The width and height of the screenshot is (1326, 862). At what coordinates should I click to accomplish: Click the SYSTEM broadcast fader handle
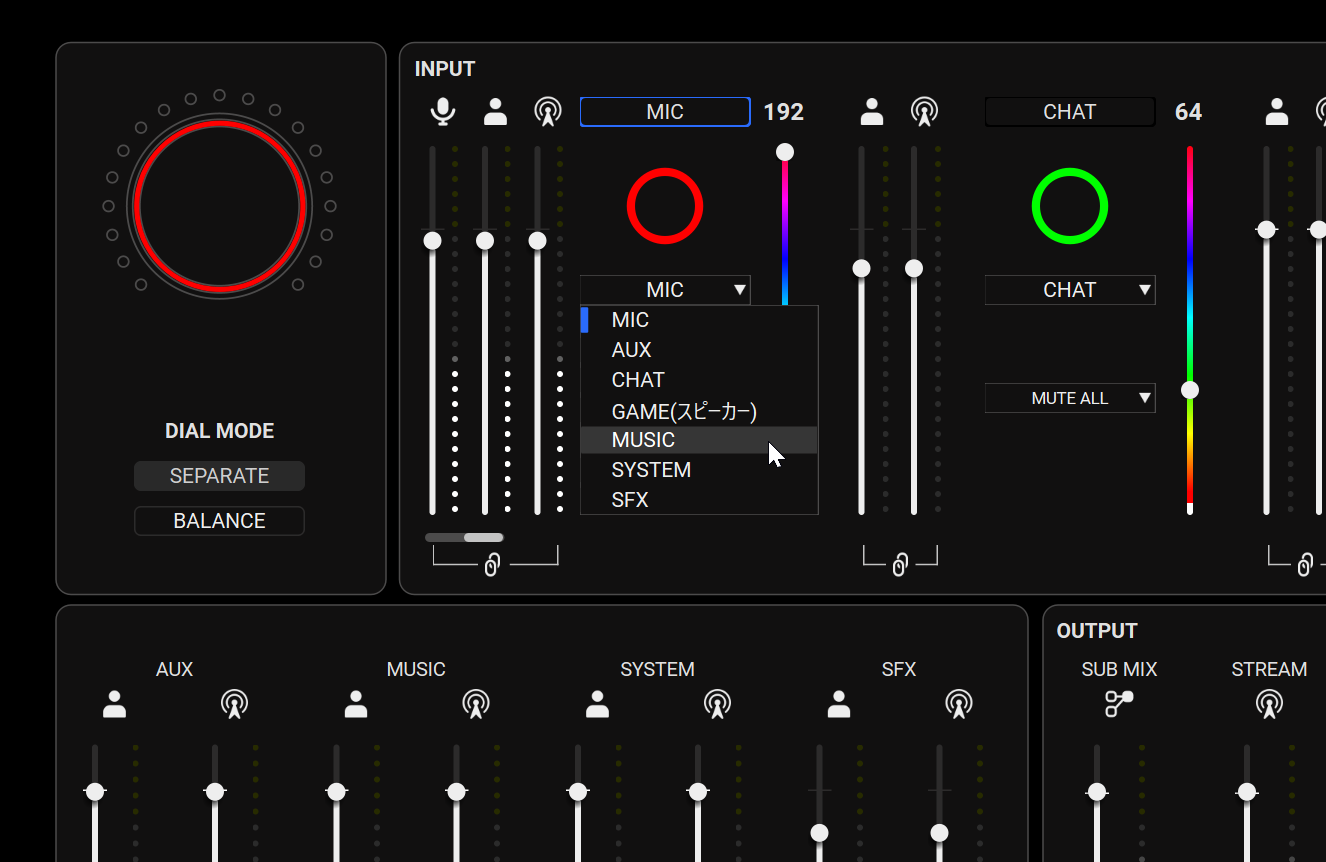698,792
